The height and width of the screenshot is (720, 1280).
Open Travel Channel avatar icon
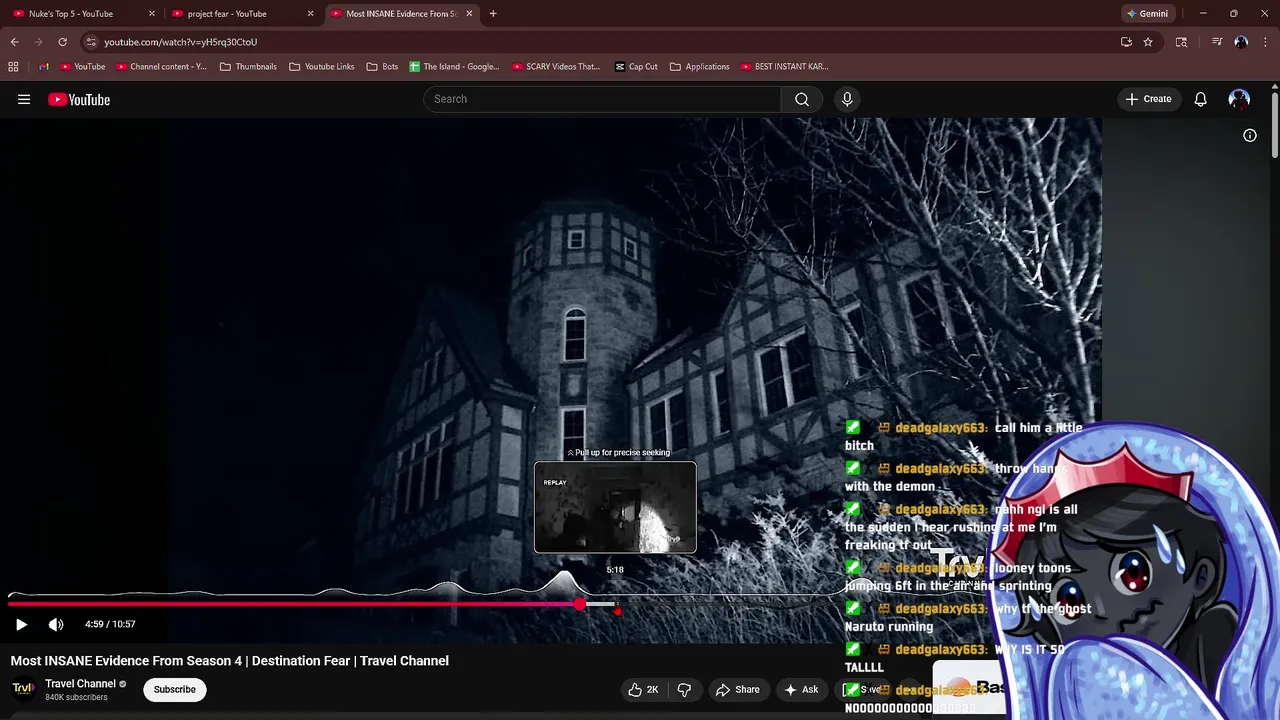tap(23, 689)
